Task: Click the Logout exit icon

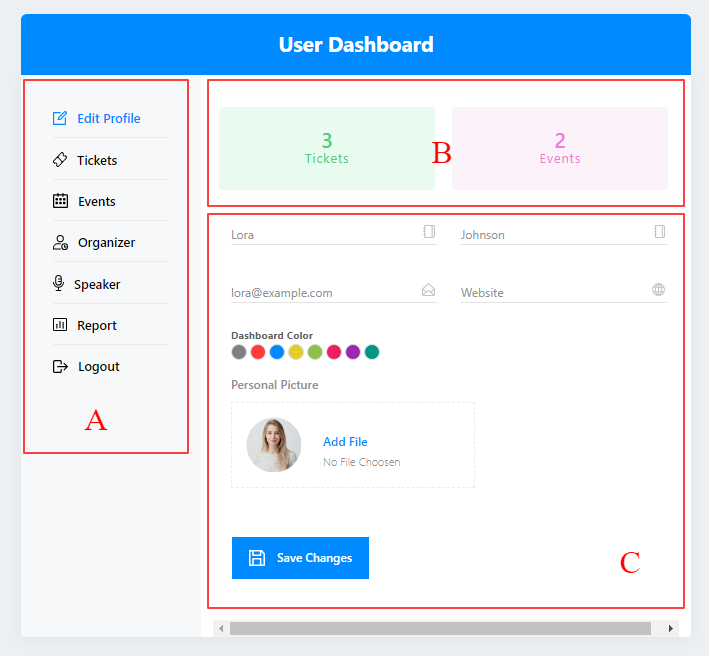Action: click(60, 366)
